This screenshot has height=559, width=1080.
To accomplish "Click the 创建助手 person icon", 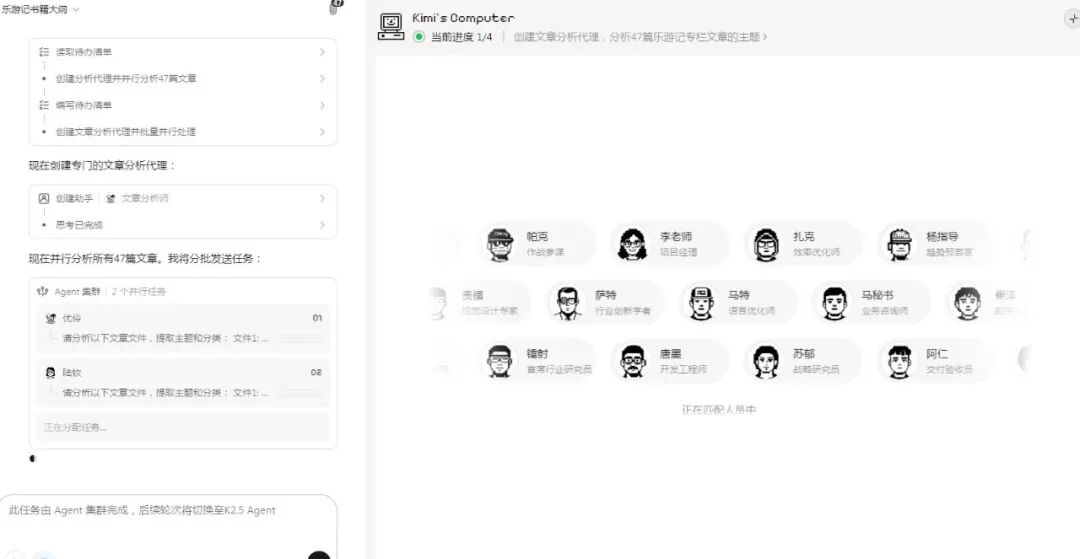I will coord(44,198).
